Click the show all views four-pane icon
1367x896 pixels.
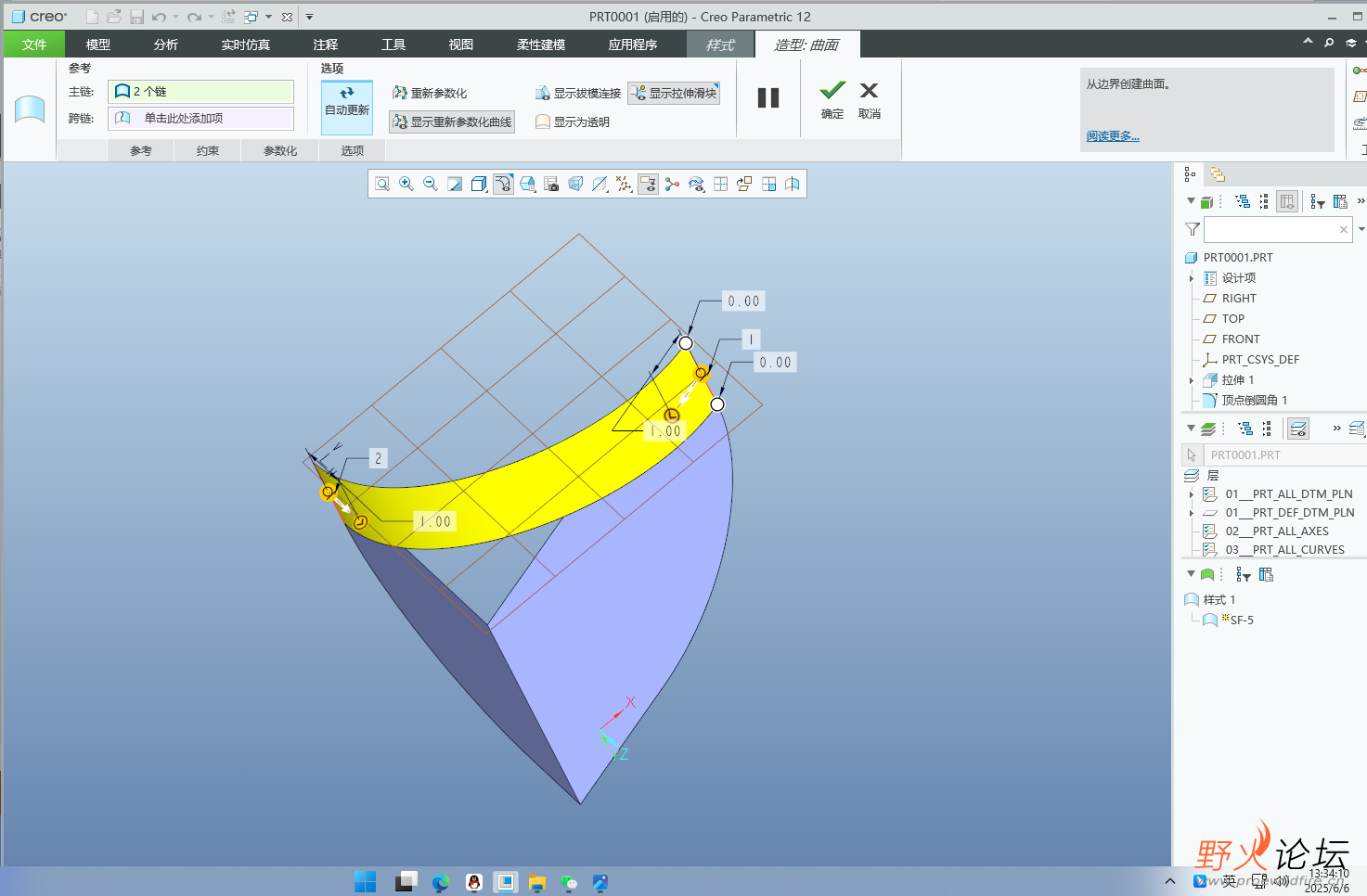tap(720, 184)
